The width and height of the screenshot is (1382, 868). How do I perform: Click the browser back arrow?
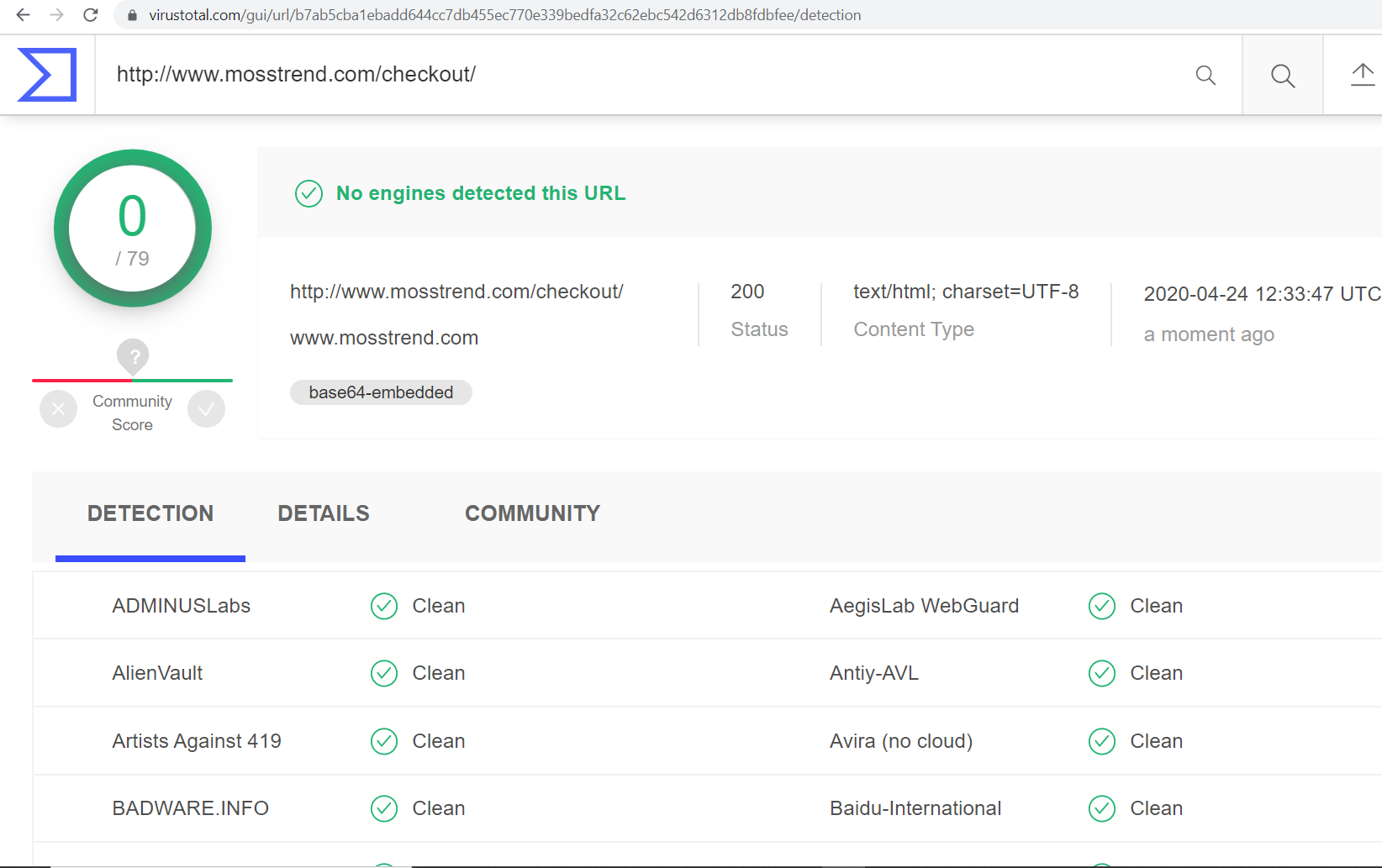pos(23,15)
